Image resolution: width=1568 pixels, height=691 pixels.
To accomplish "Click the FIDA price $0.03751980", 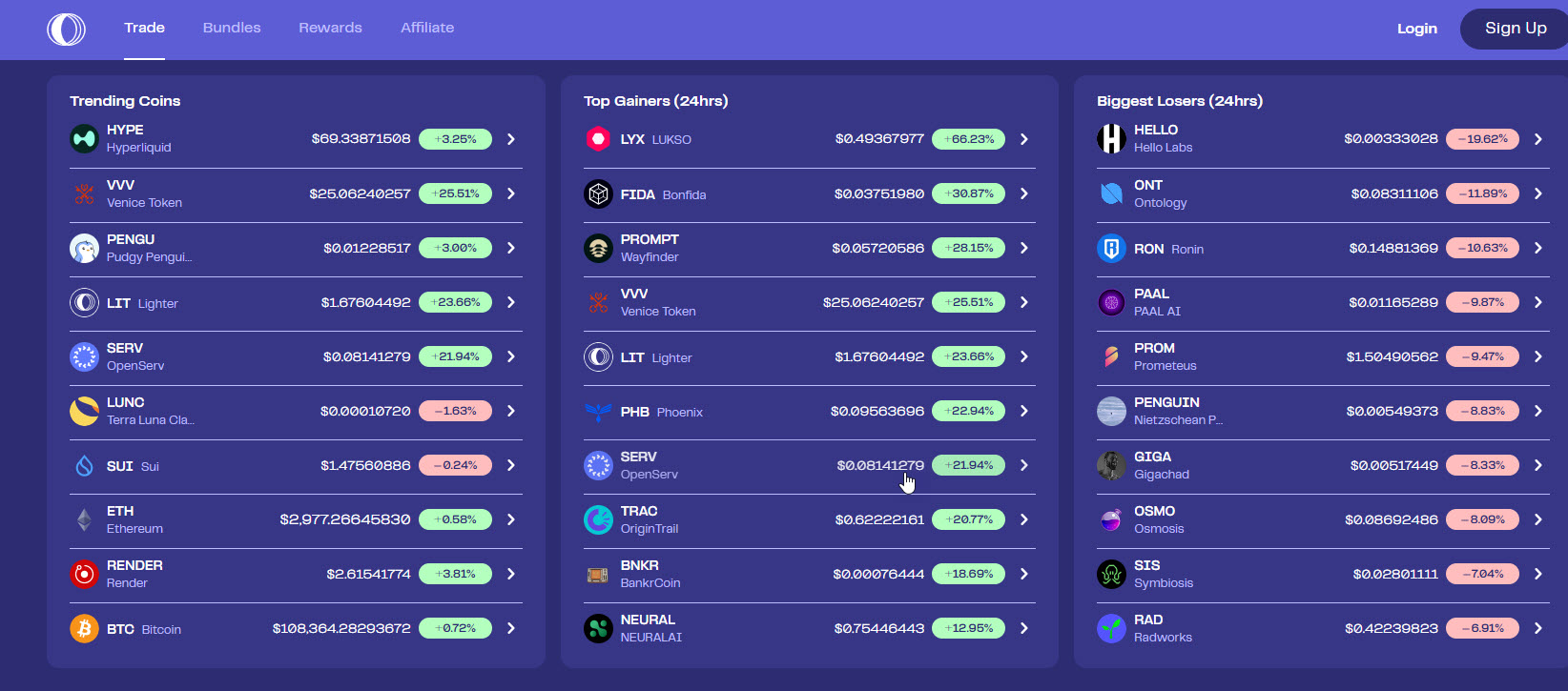I will click(879, 193).
